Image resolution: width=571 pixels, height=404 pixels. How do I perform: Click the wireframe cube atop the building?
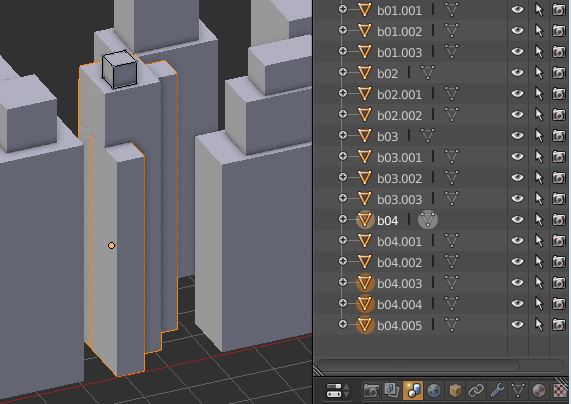coord(119,70)
